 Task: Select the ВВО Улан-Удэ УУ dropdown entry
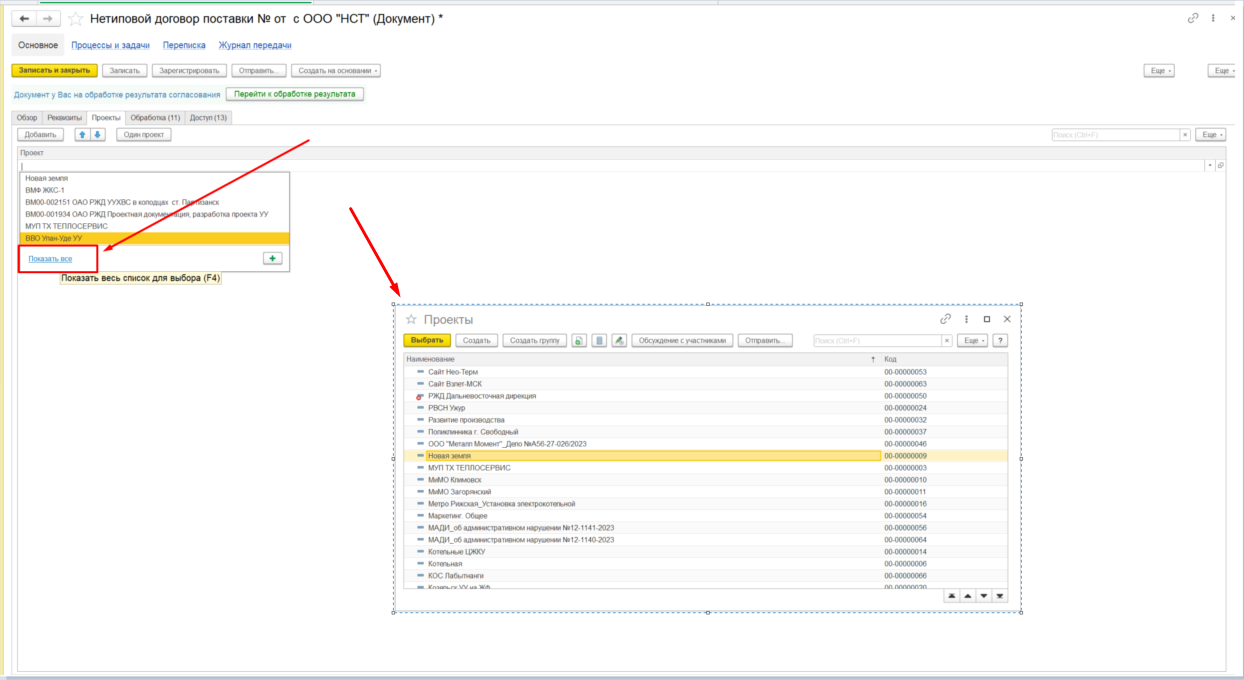click(x=155, y=238)
